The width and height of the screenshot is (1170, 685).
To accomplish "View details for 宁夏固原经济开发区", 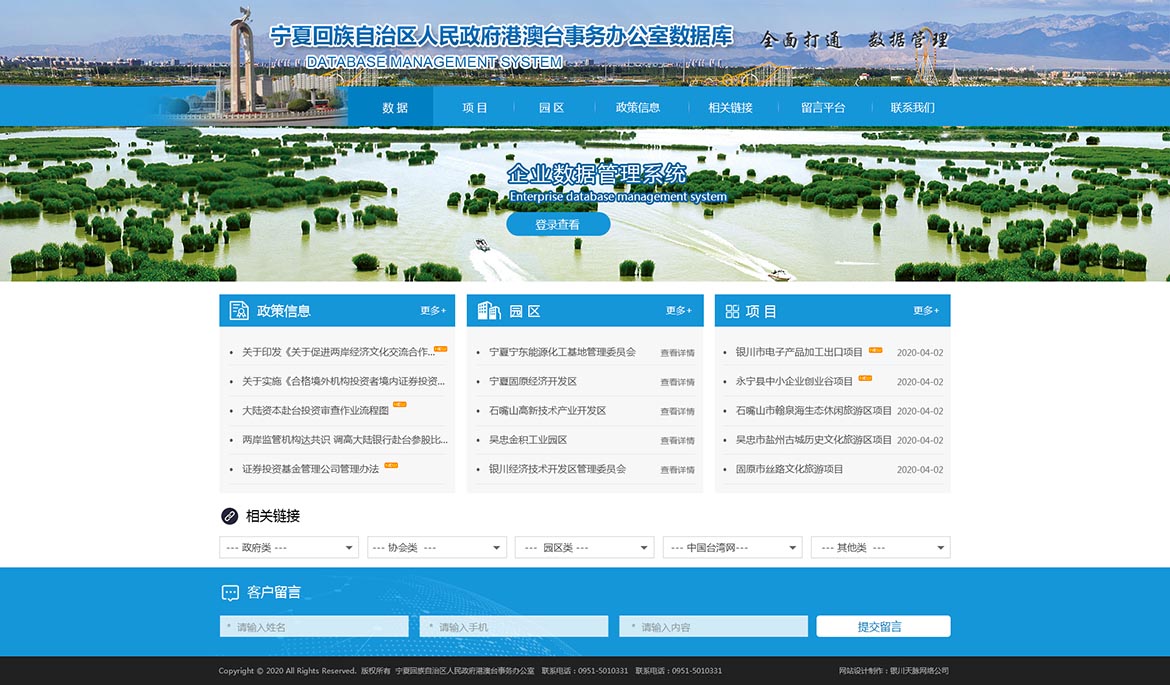I will (x=677, y=382).
